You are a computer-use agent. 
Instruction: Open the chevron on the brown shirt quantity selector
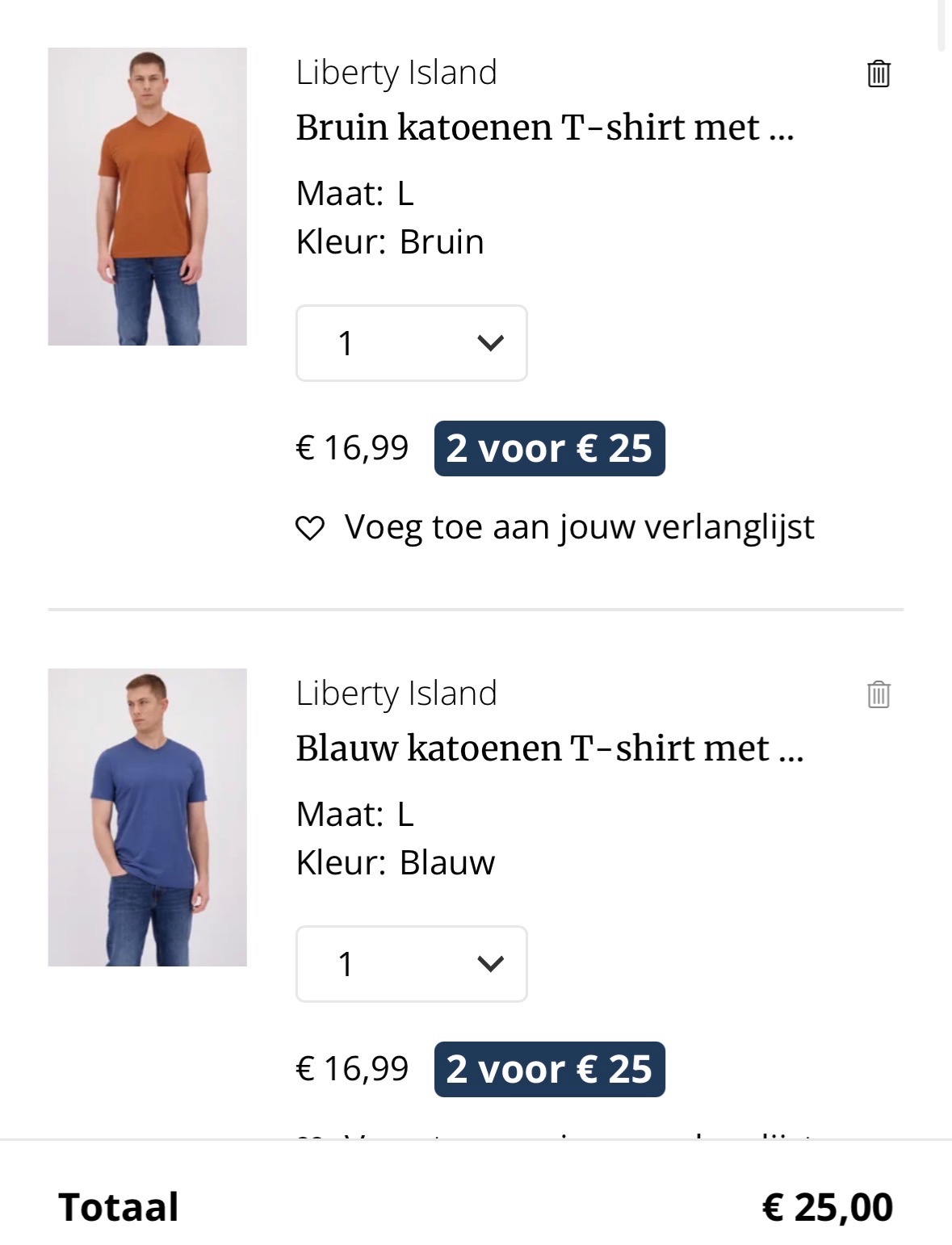pos(490,343)
